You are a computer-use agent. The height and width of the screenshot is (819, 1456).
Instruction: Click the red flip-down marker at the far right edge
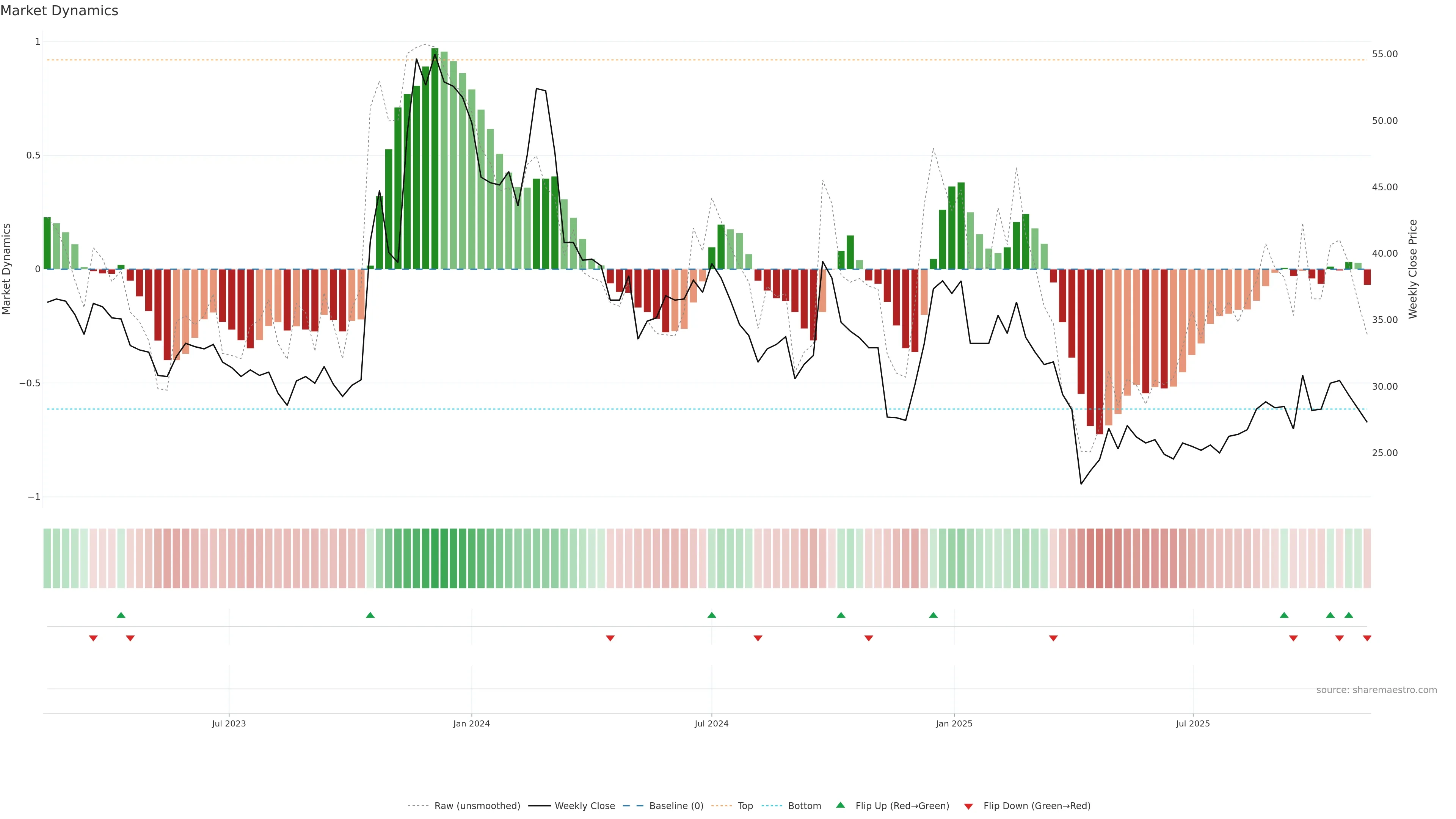pyautogui.click(x=1367, y=638)
